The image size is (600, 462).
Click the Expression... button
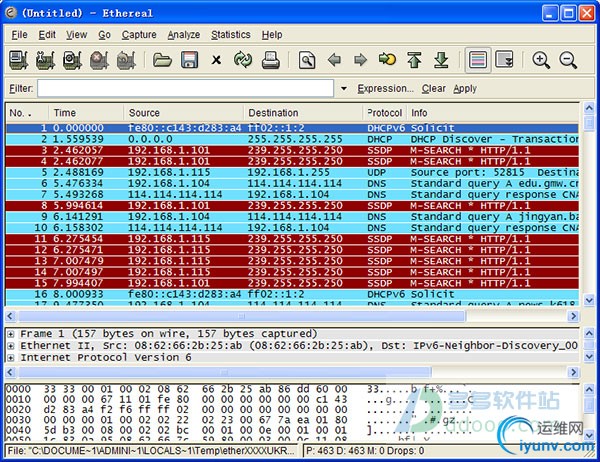point(386,88)
